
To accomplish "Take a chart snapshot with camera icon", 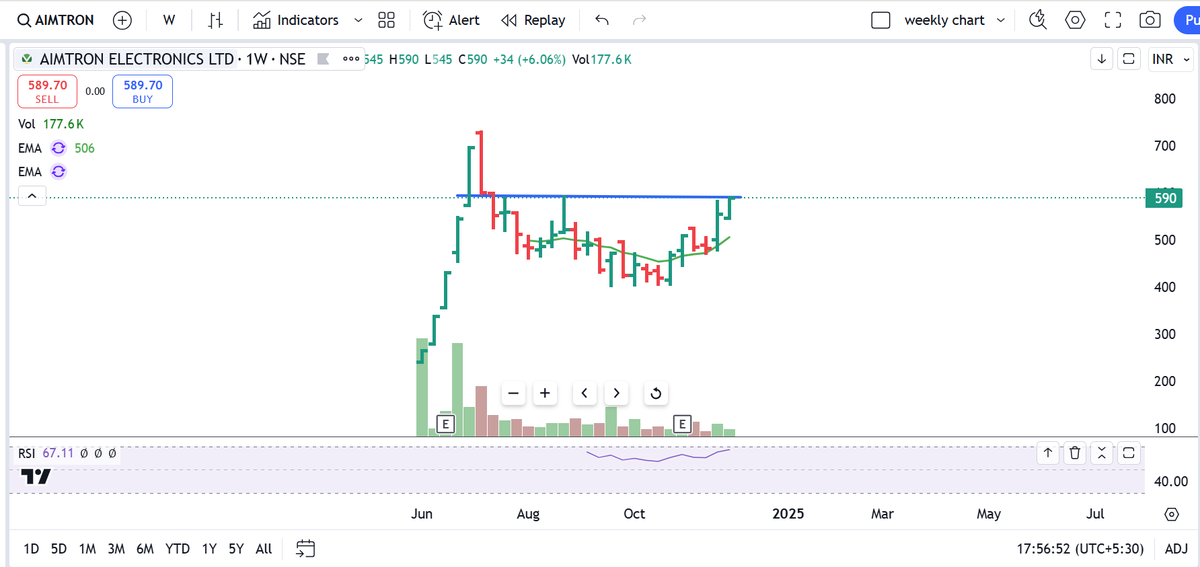I will [1151, 20].
